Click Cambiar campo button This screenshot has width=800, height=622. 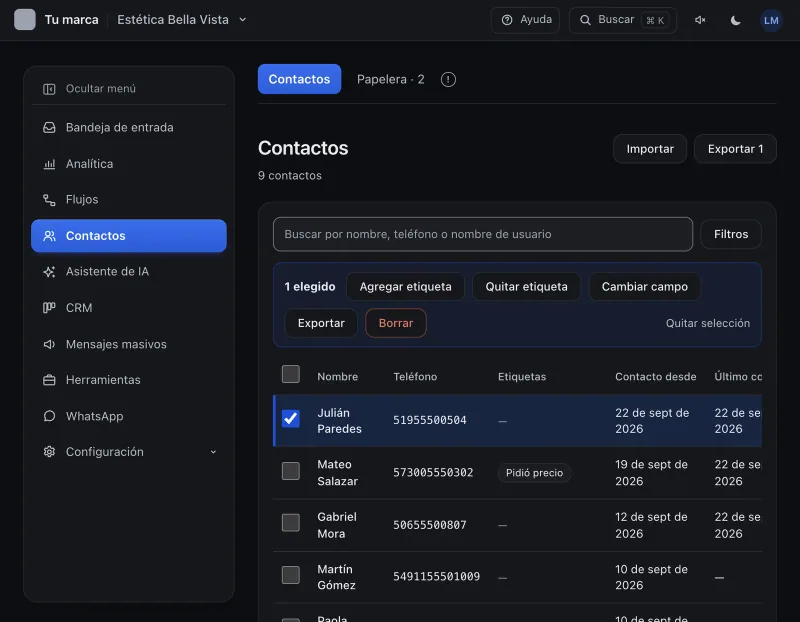tap(644, 287)
